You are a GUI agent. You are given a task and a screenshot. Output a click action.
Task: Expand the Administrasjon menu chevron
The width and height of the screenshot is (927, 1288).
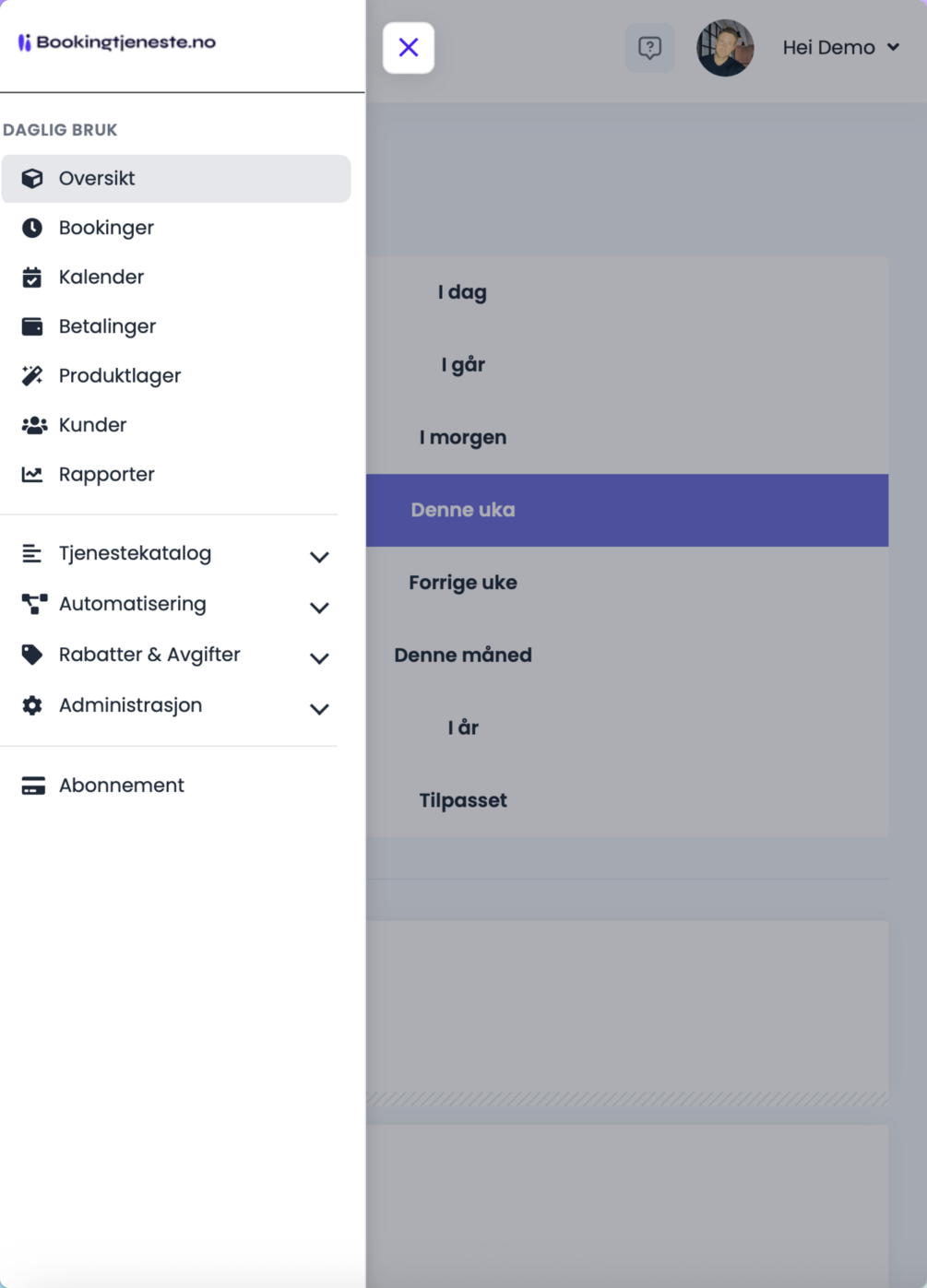click(319, 709)
